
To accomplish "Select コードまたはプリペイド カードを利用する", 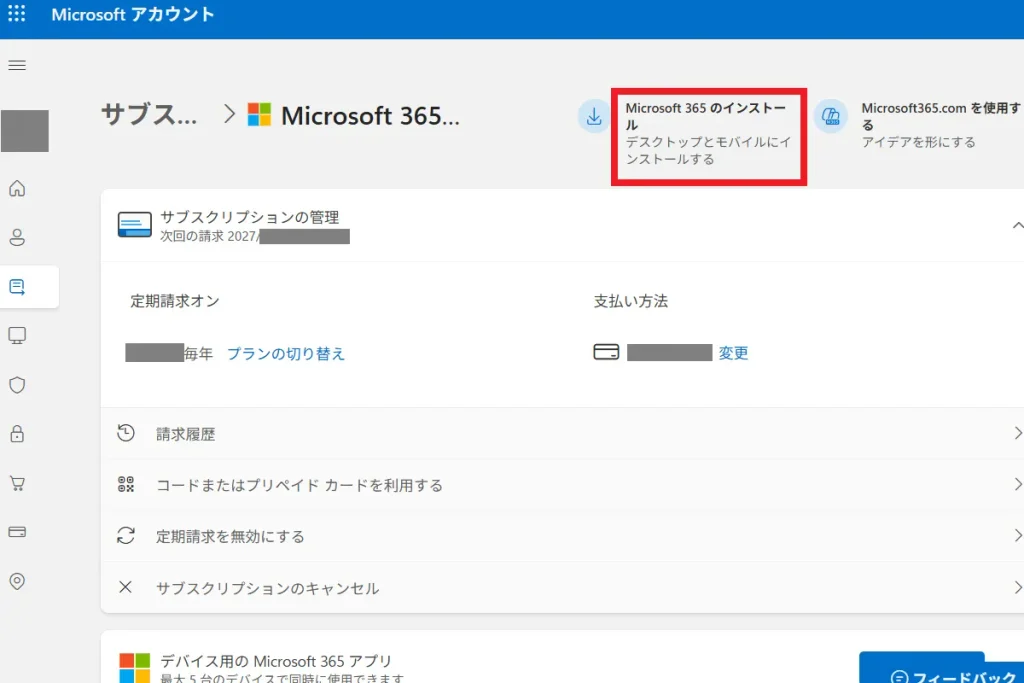I will click(x=562, y=484).
